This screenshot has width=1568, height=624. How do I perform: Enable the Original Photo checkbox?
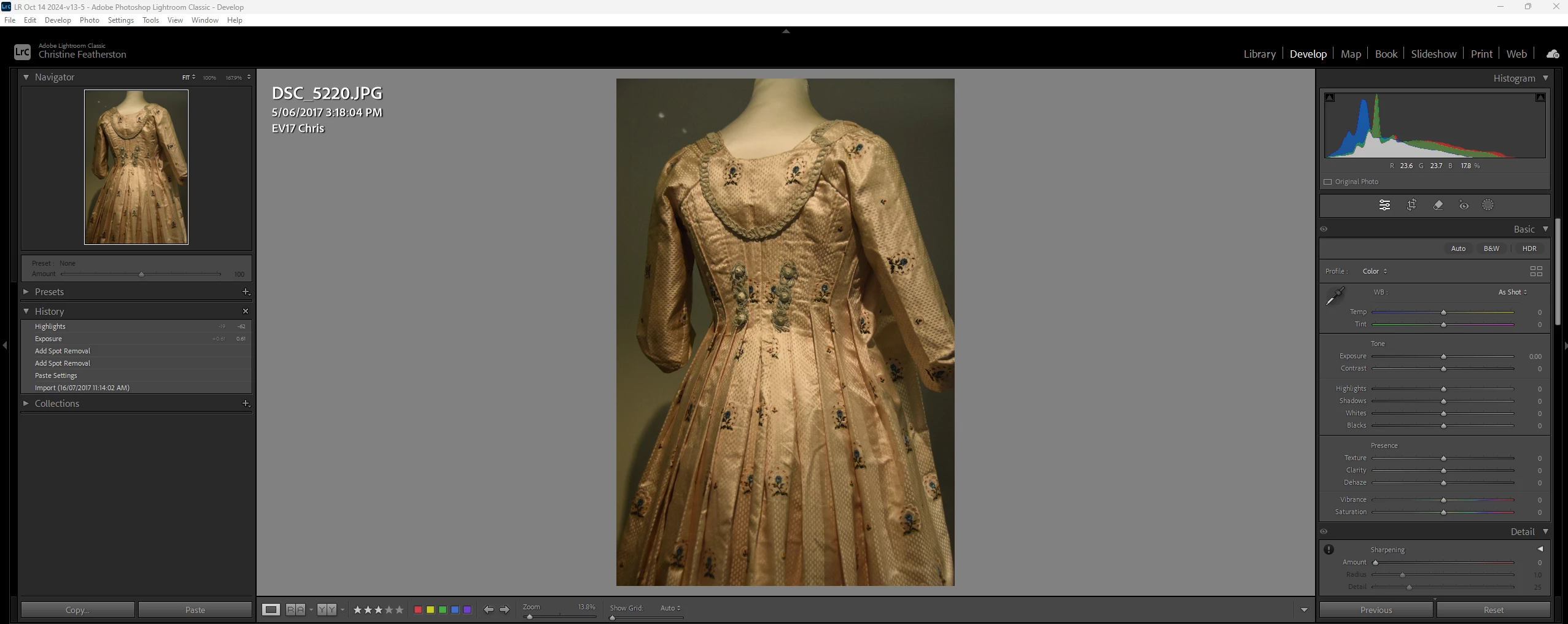coord(1328,182)
